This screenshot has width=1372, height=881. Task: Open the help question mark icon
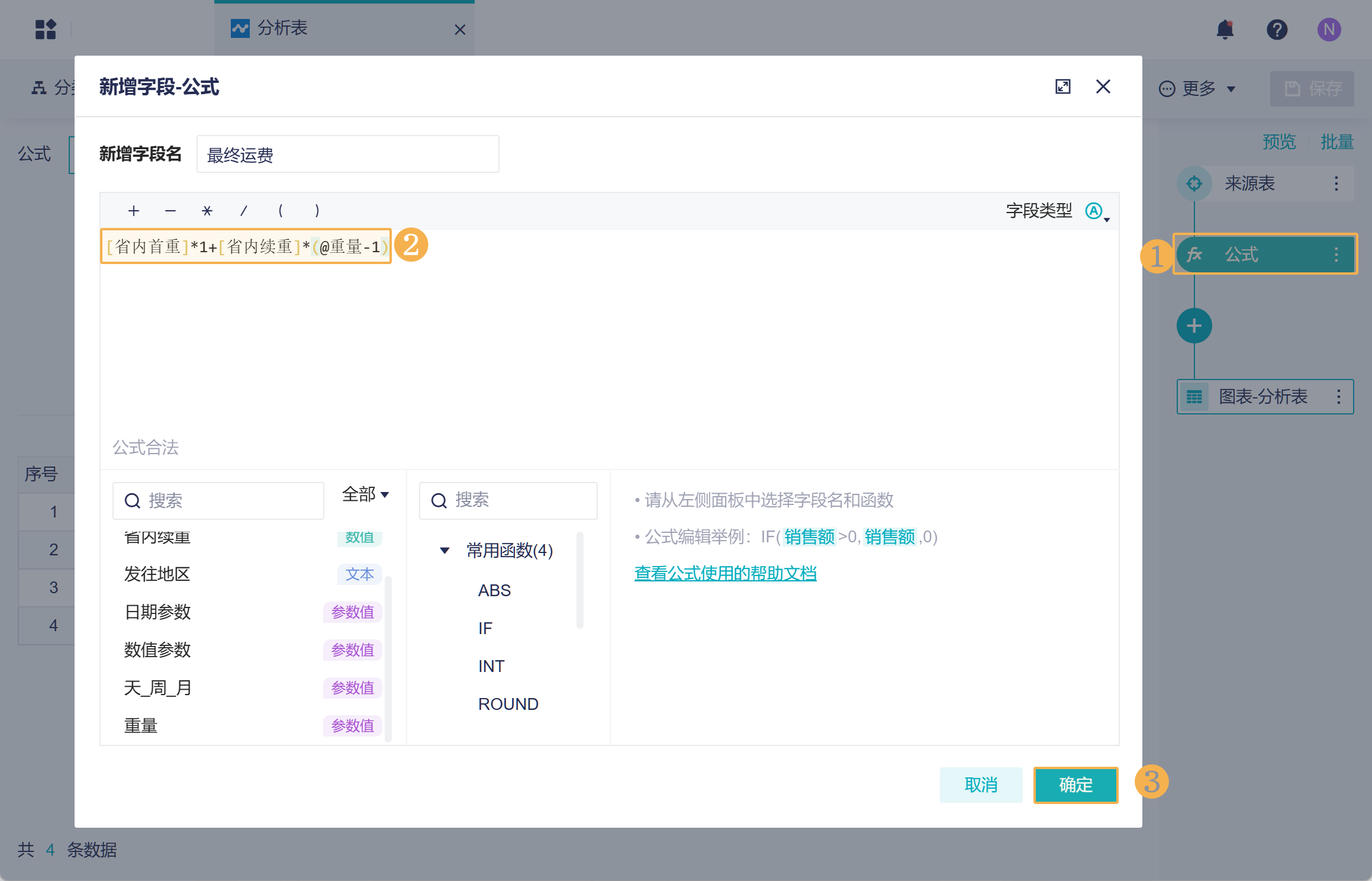[x=1277, y=30]
